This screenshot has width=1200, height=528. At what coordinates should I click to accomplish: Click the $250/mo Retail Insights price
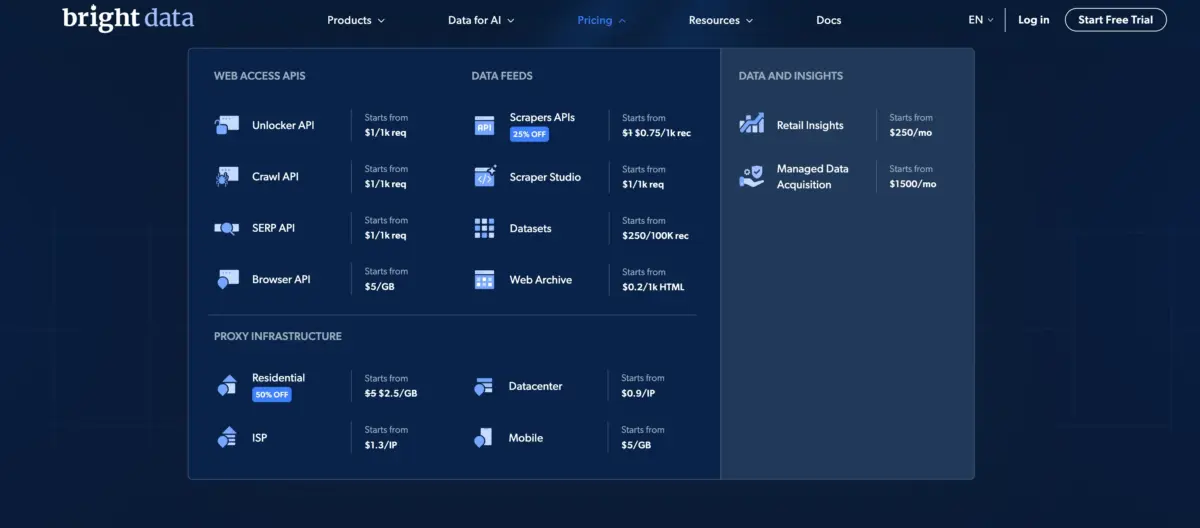(x=913, y=132)
